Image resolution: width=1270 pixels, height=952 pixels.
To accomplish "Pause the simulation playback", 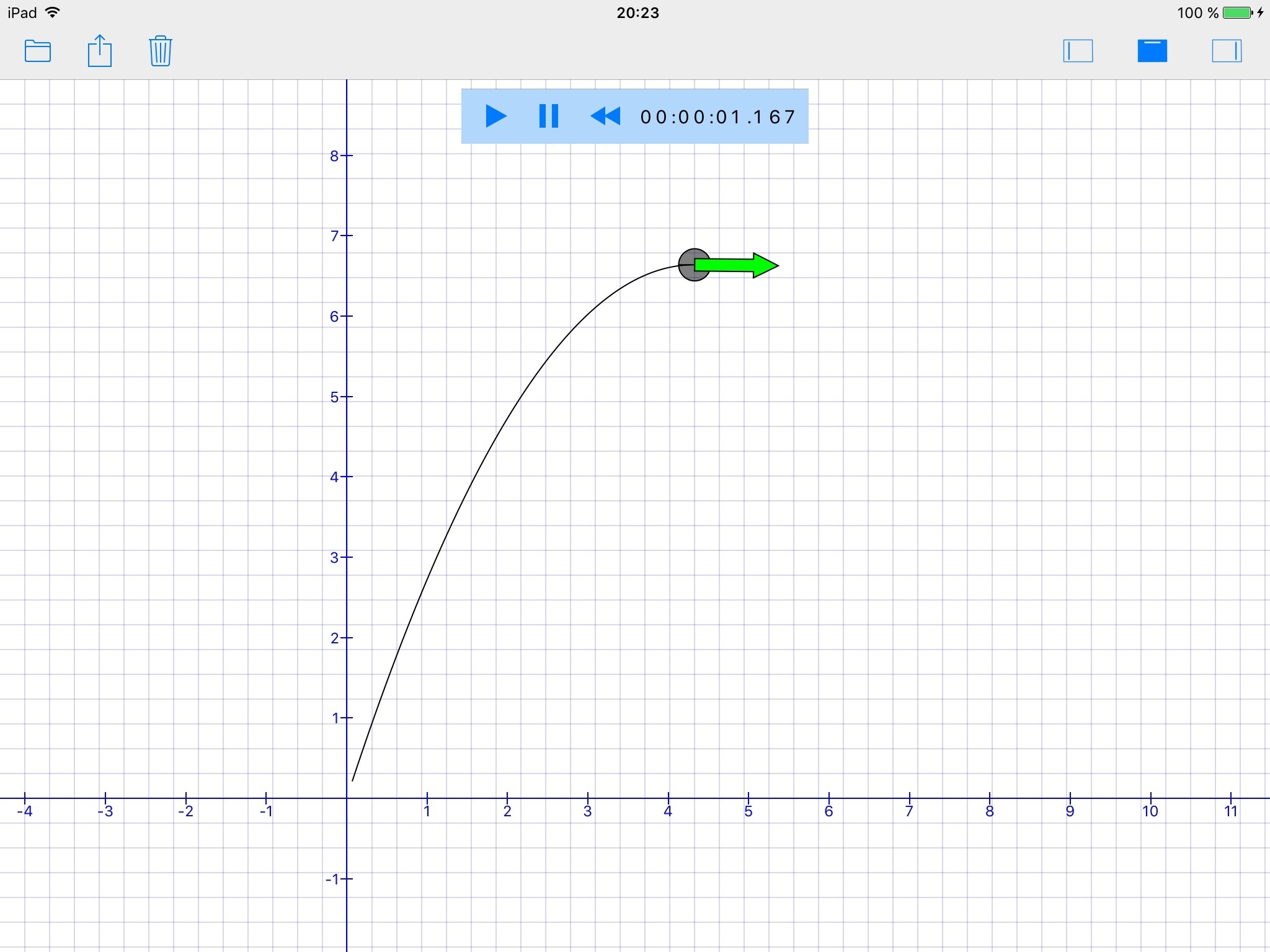I will click(x=548, y=116).
